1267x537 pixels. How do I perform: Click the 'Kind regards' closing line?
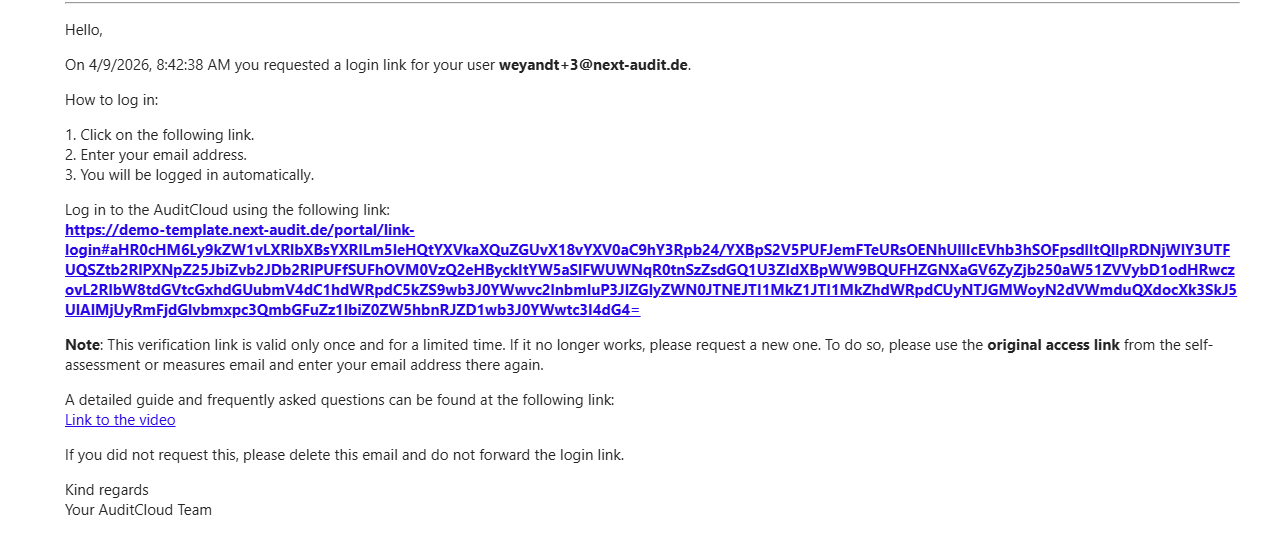107,490
